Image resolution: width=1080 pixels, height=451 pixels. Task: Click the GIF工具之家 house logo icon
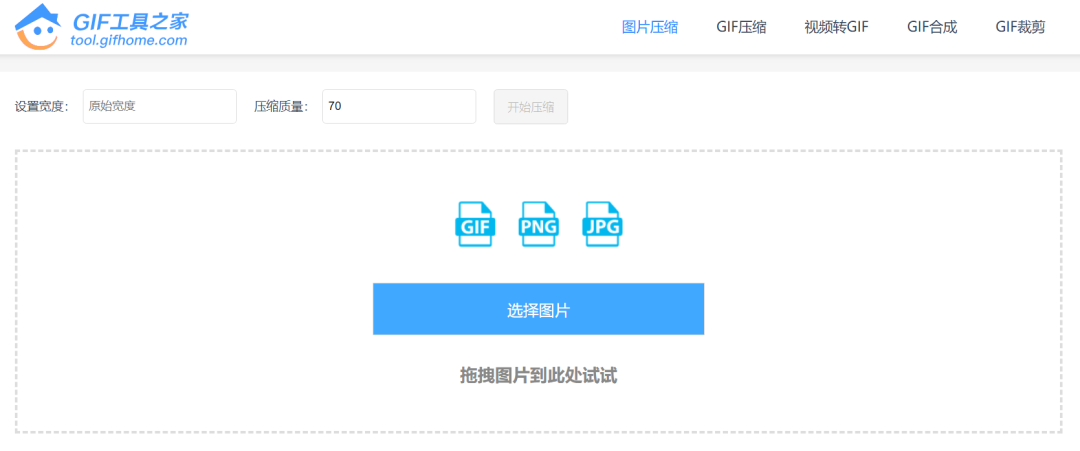click(x=37, y=26)
